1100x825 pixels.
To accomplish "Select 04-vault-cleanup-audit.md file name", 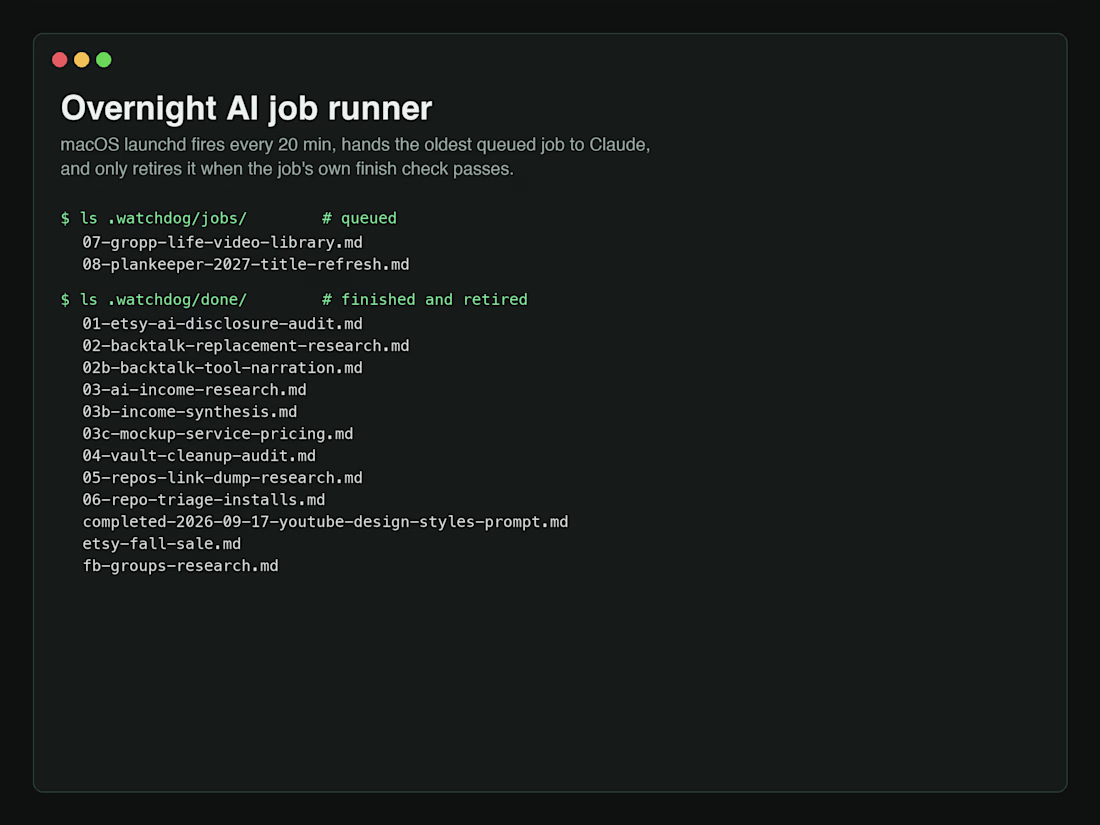I will click(x=199, y=456).
